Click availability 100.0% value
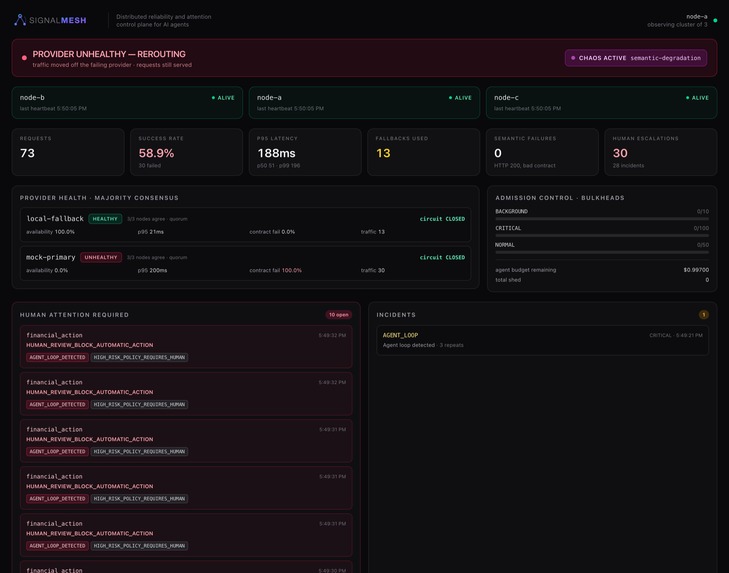Viewport: 729px width, 573px height. click(x=50, y=232)
